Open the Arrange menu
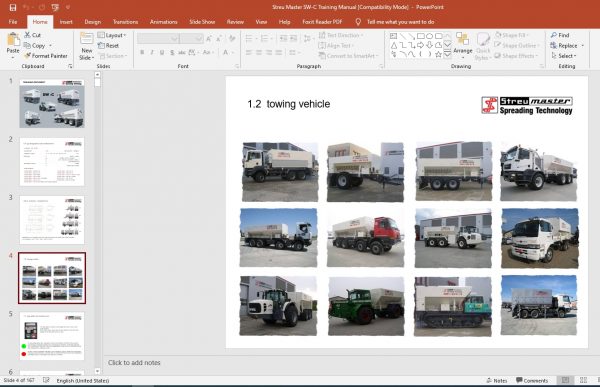The image size is (600, 387). click(x=463, y=46)
